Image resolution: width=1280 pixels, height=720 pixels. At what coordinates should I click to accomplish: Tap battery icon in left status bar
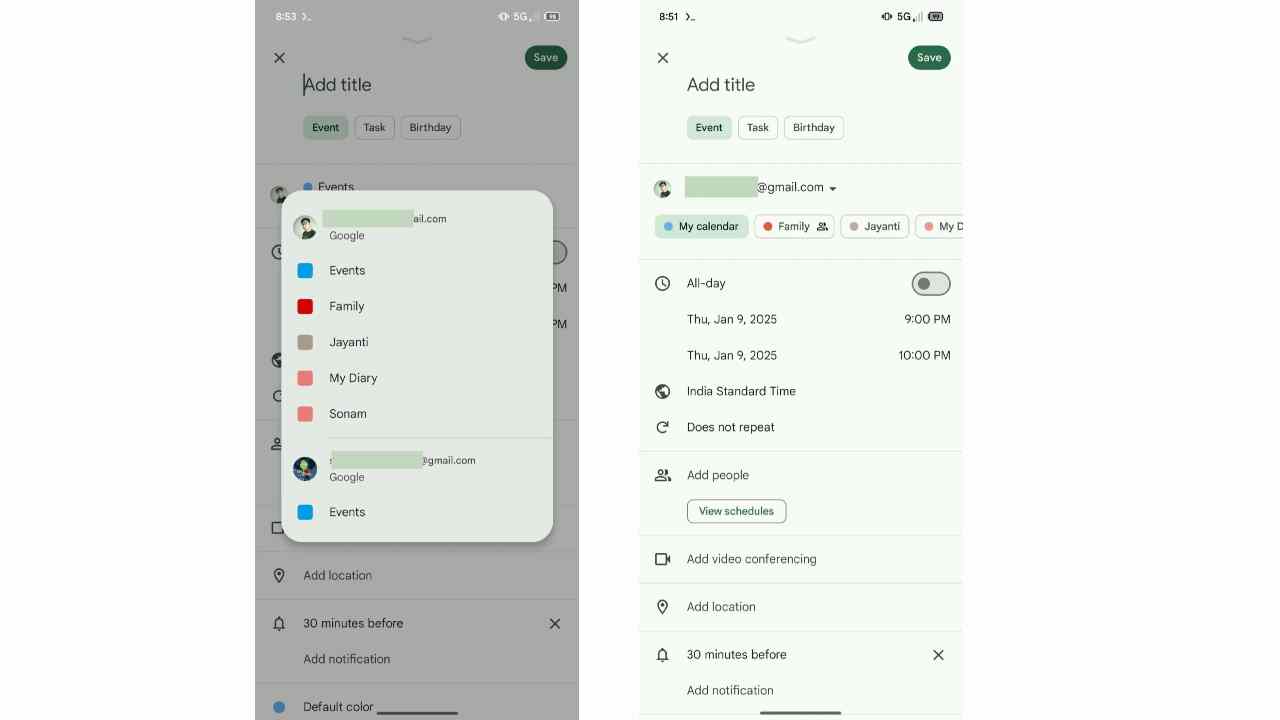pyautogui.click(x=552, y=16)
